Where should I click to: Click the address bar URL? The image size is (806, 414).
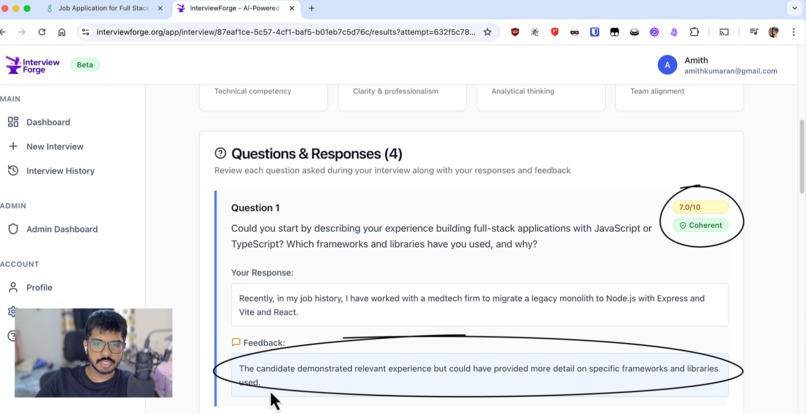point(285,32)
